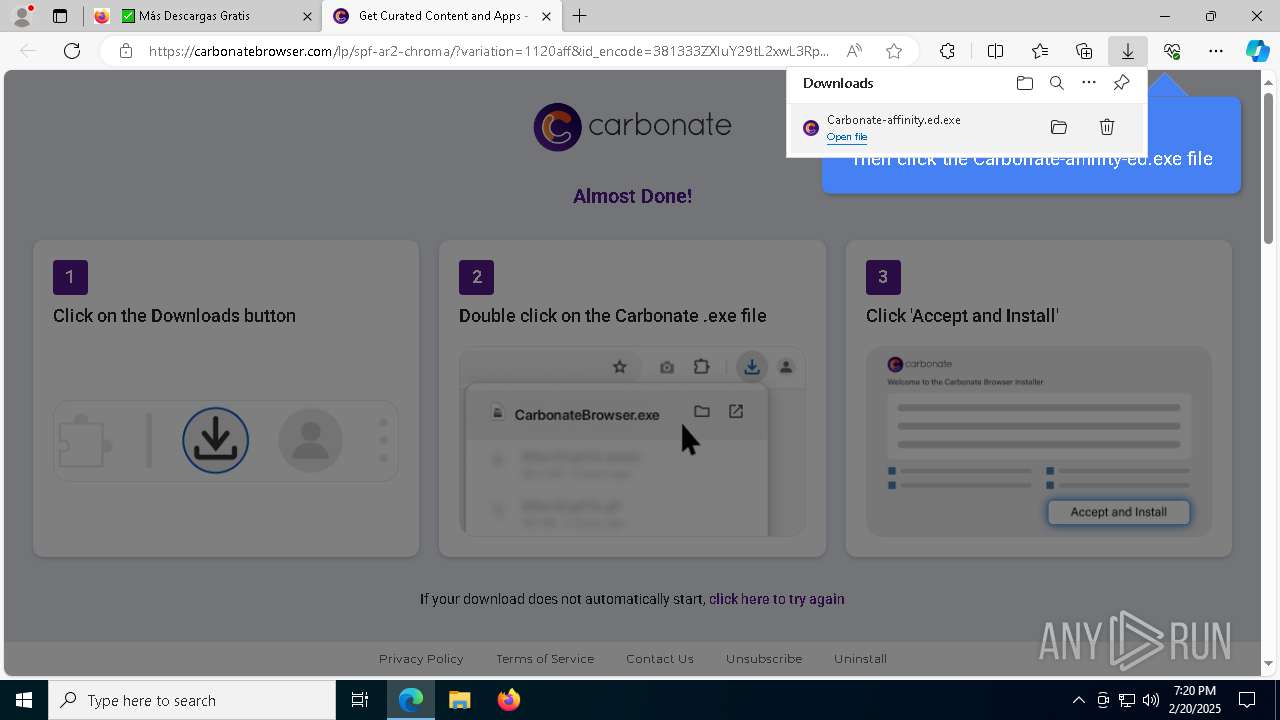Open a new browser tab
Screen dimensions: 1280x720
coord(580,16)
